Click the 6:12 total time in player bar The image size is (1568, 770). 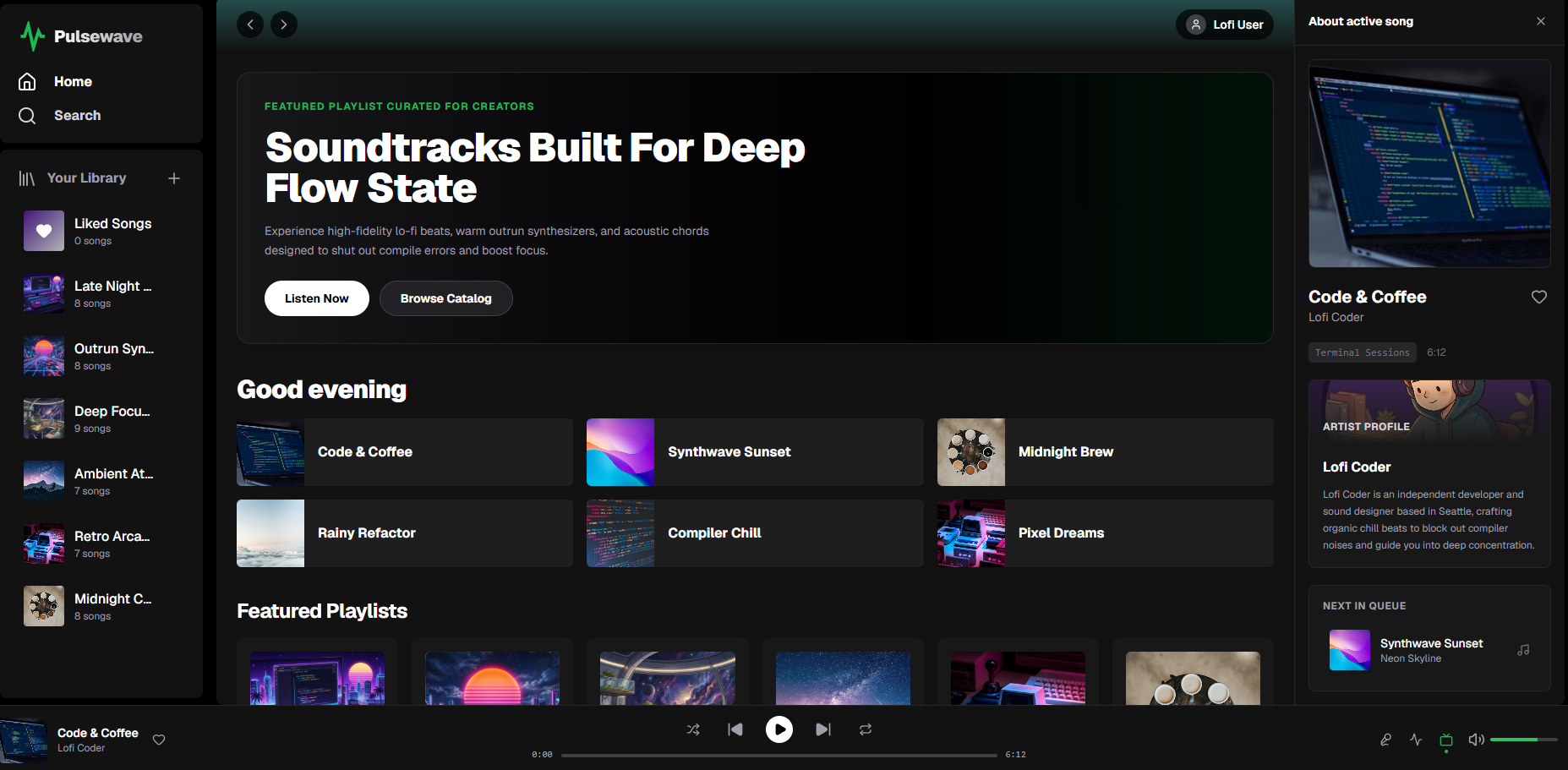click(x=1015, y=755)
